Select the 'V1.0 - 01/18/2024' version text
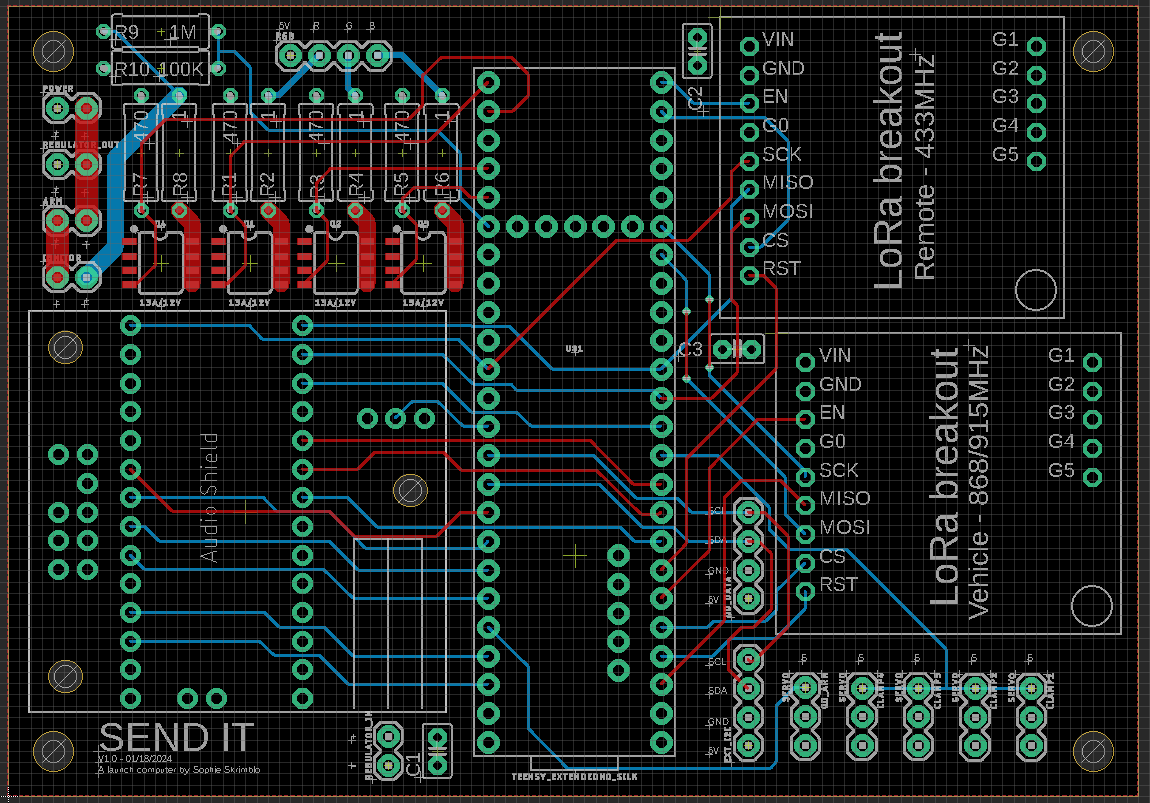Screen dimensions: 1150x803 (135, 758)
